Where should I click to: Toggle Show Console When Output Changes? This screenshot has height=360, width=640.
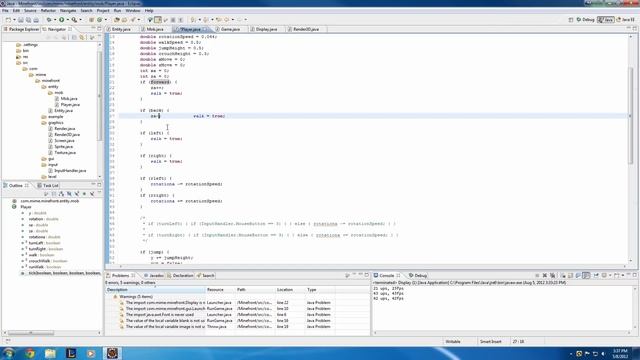click(x=578, y=276)
